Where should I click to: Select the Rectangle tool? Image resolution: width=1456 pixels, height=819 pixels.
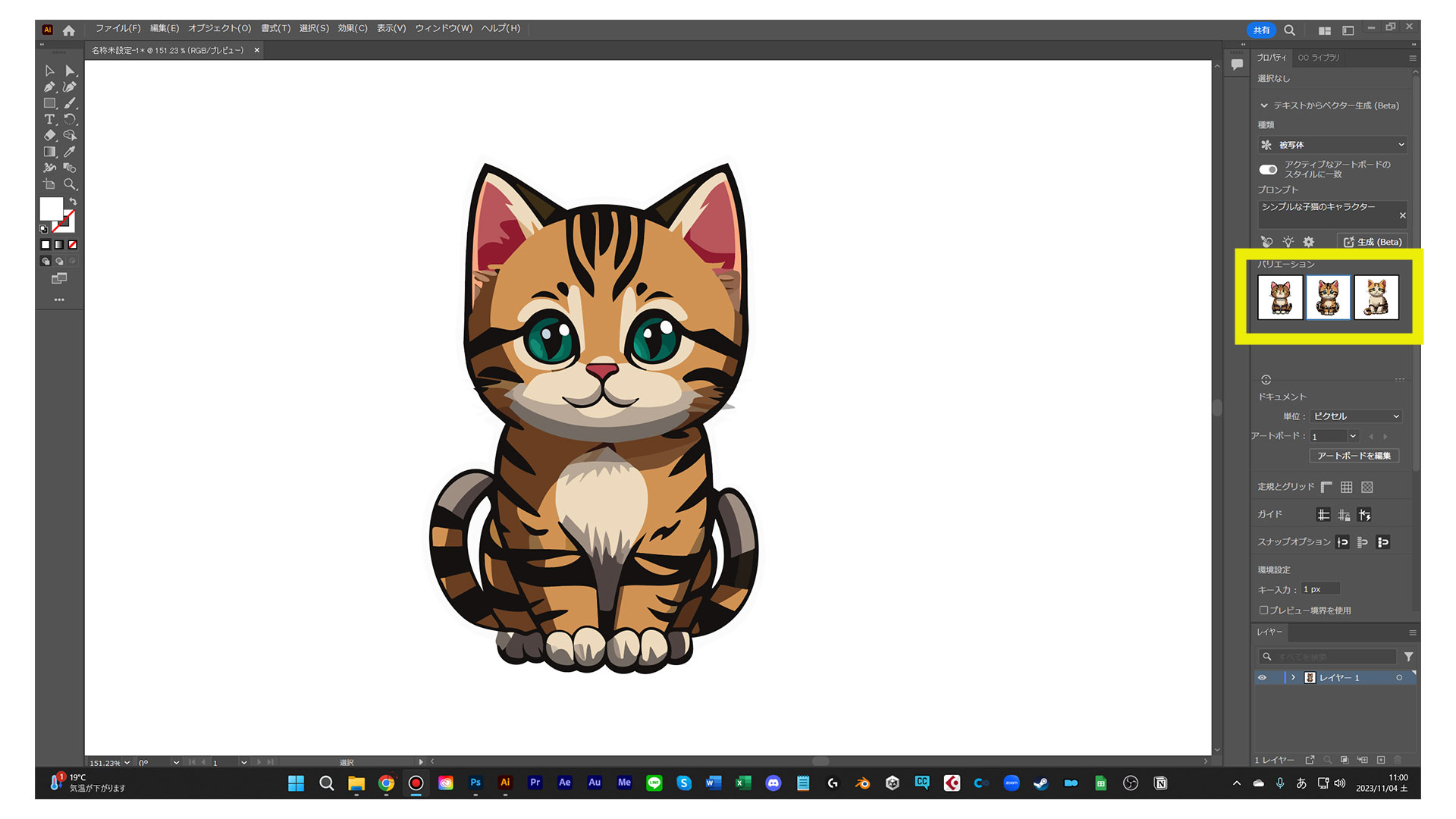(x=49, y=103)
